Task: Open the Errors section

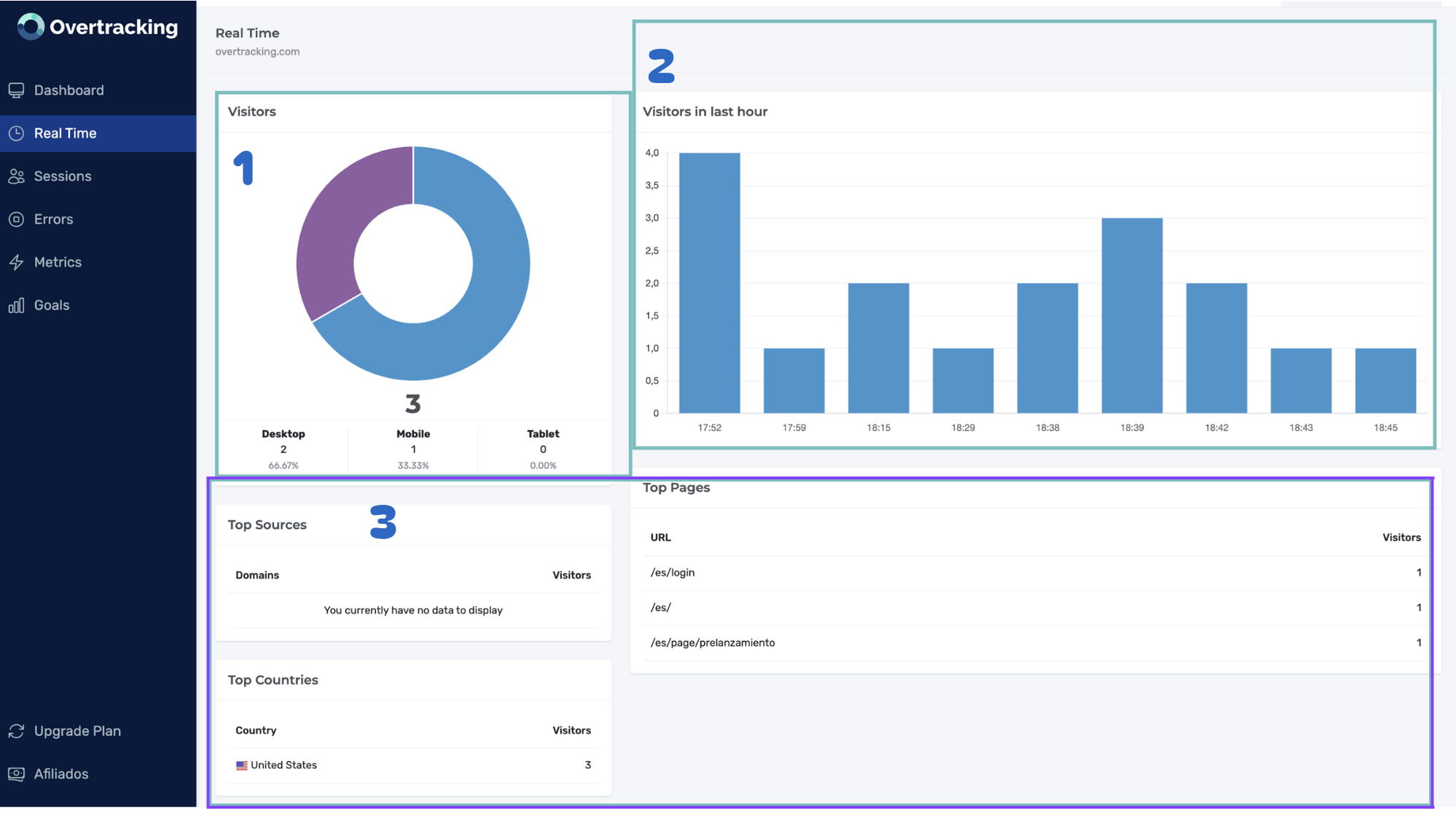Action: [x=98, y=219]
